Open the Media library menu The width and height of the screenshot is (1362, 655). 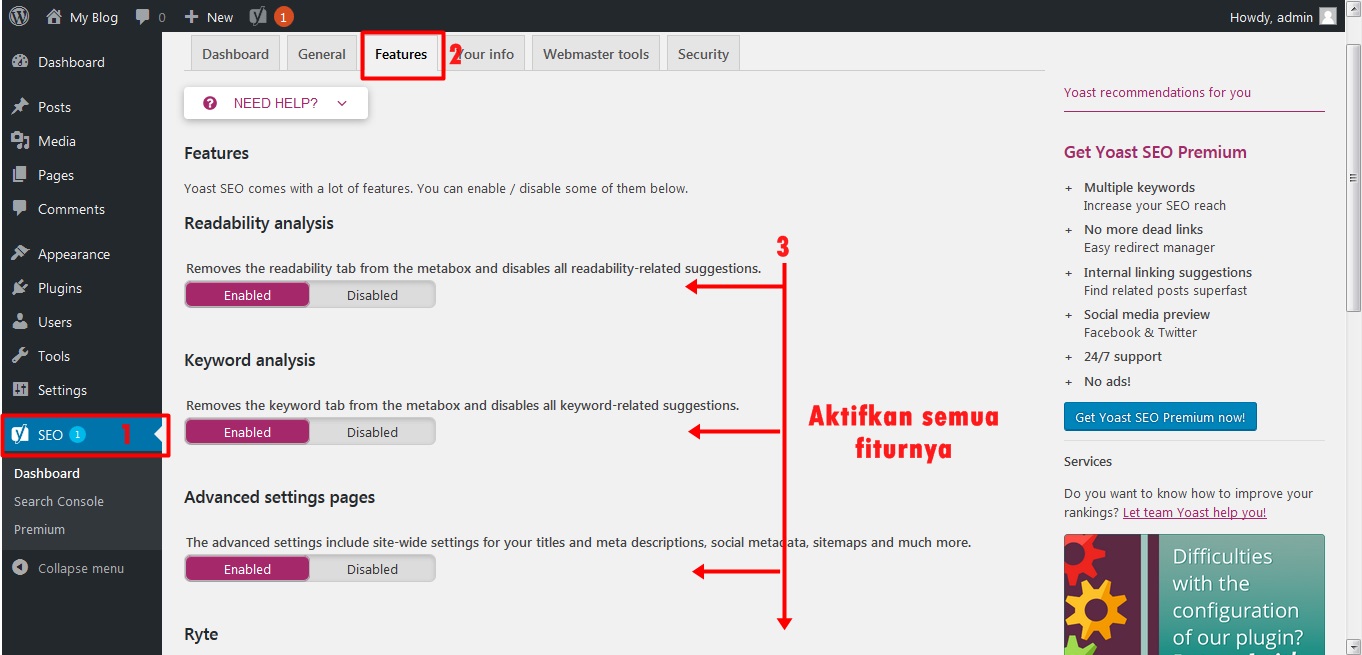point(56,141)
